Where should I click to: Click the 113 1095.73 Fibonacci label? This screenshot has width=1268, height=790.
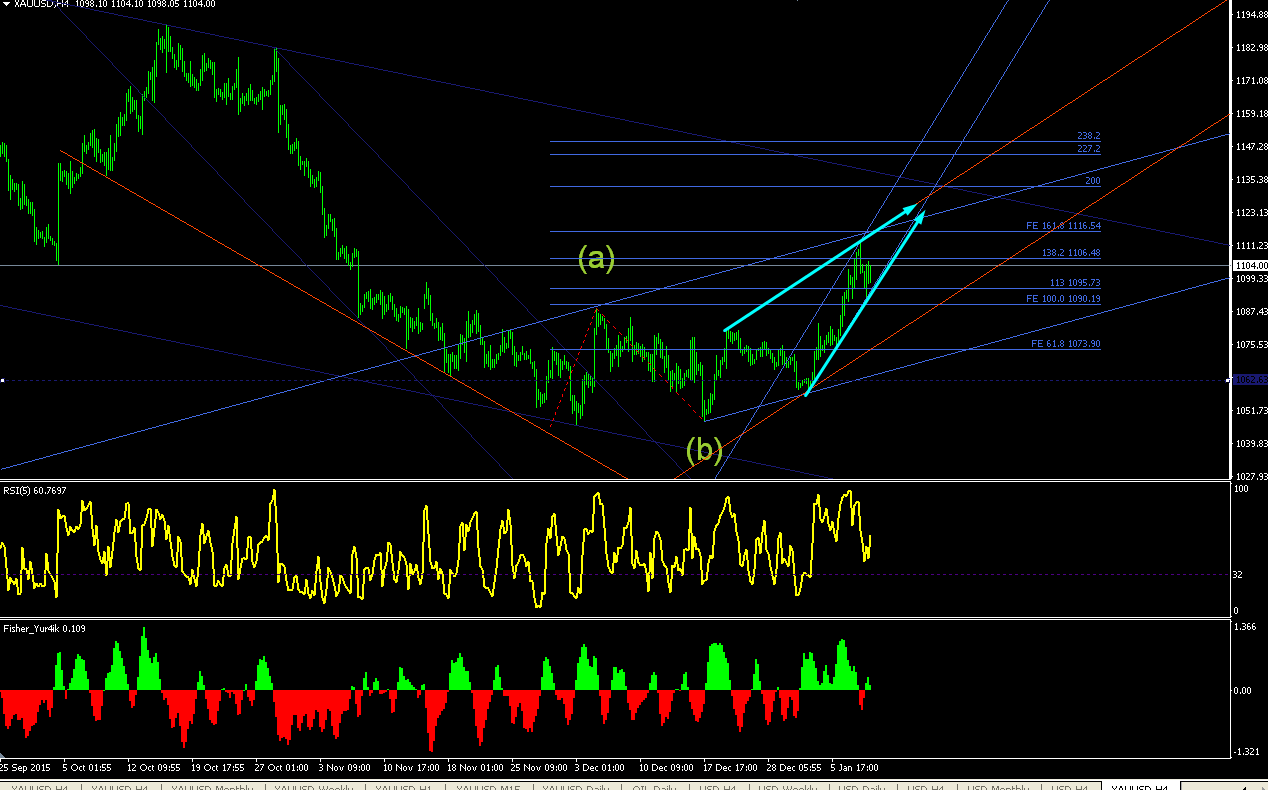click(1074, 283)
